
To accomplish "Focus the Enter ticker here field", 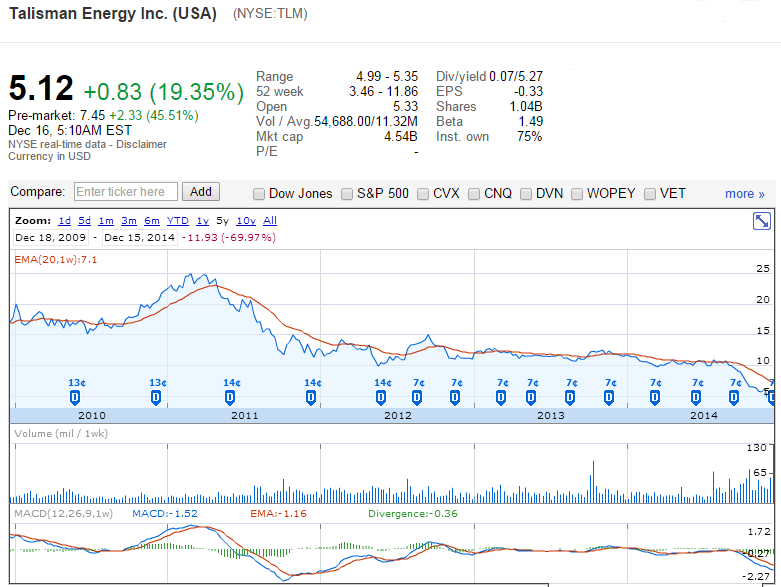I will pyautogui.click(x=126, y=192).
